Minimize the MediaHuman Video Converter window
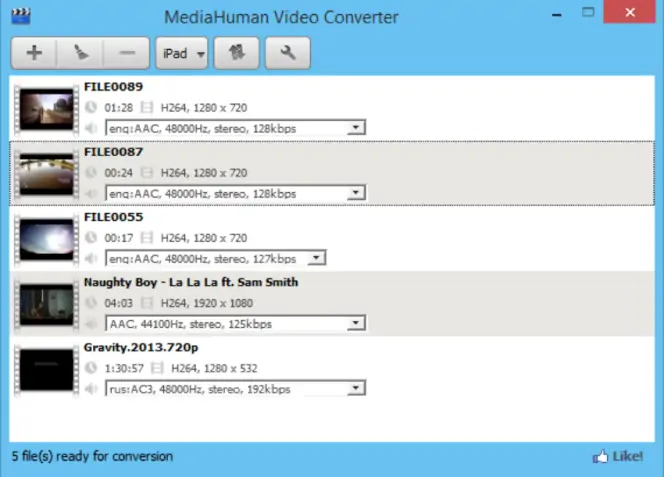664x477 pixels. [557, 14]
